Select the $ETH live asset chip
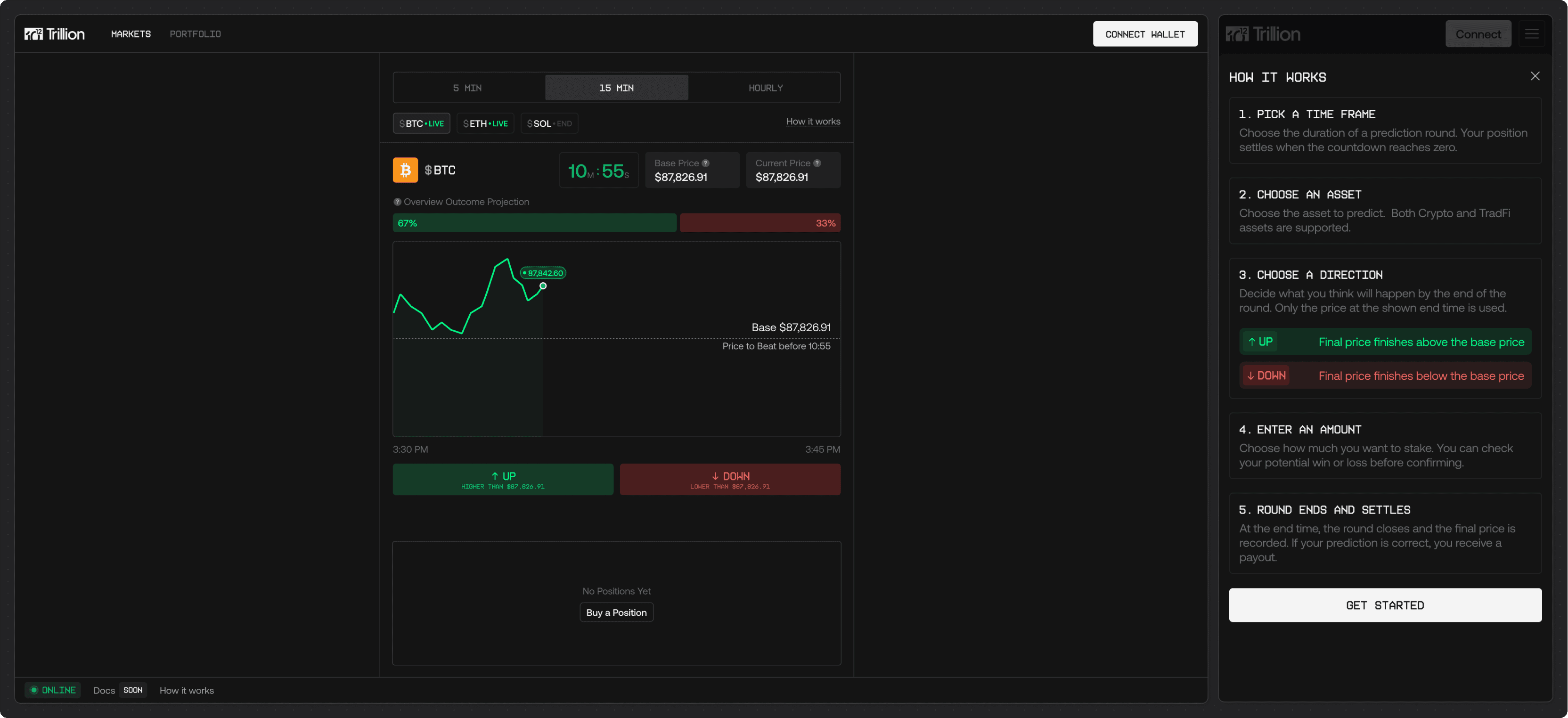Image resolution: width=1568 pixels, height=718 pixels. pos(485,123)
